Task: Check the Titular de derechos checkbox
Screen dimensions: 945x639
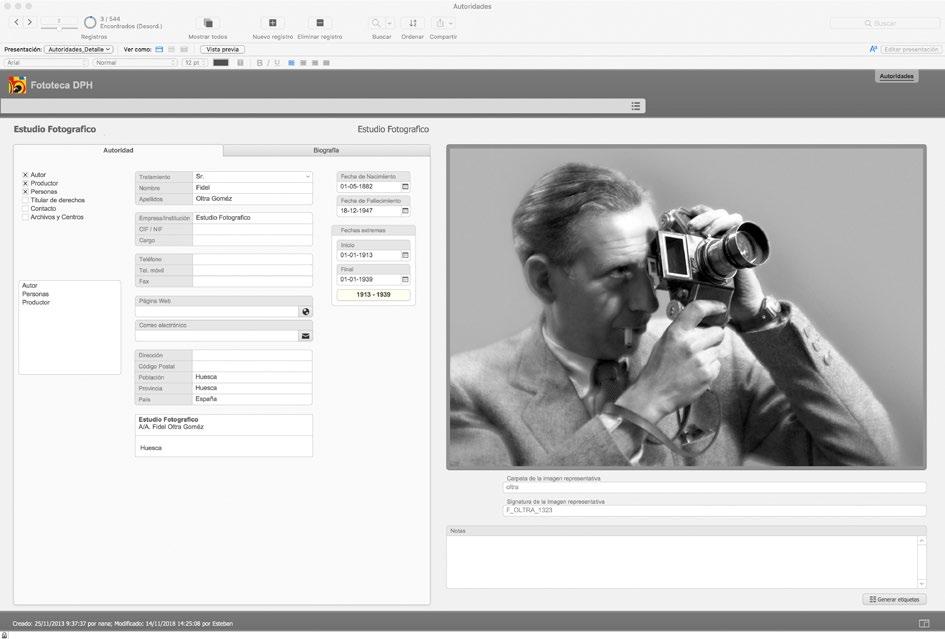Action: pos(25,200)
